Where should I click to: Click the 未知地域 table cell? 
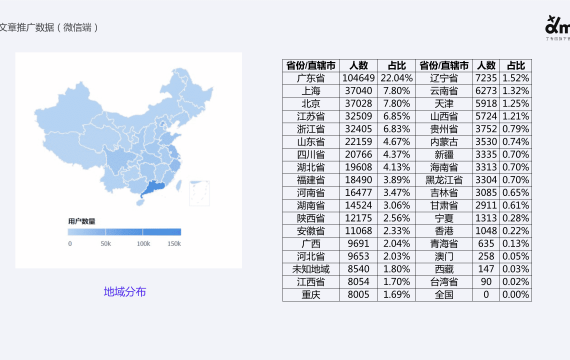point(311,269)
